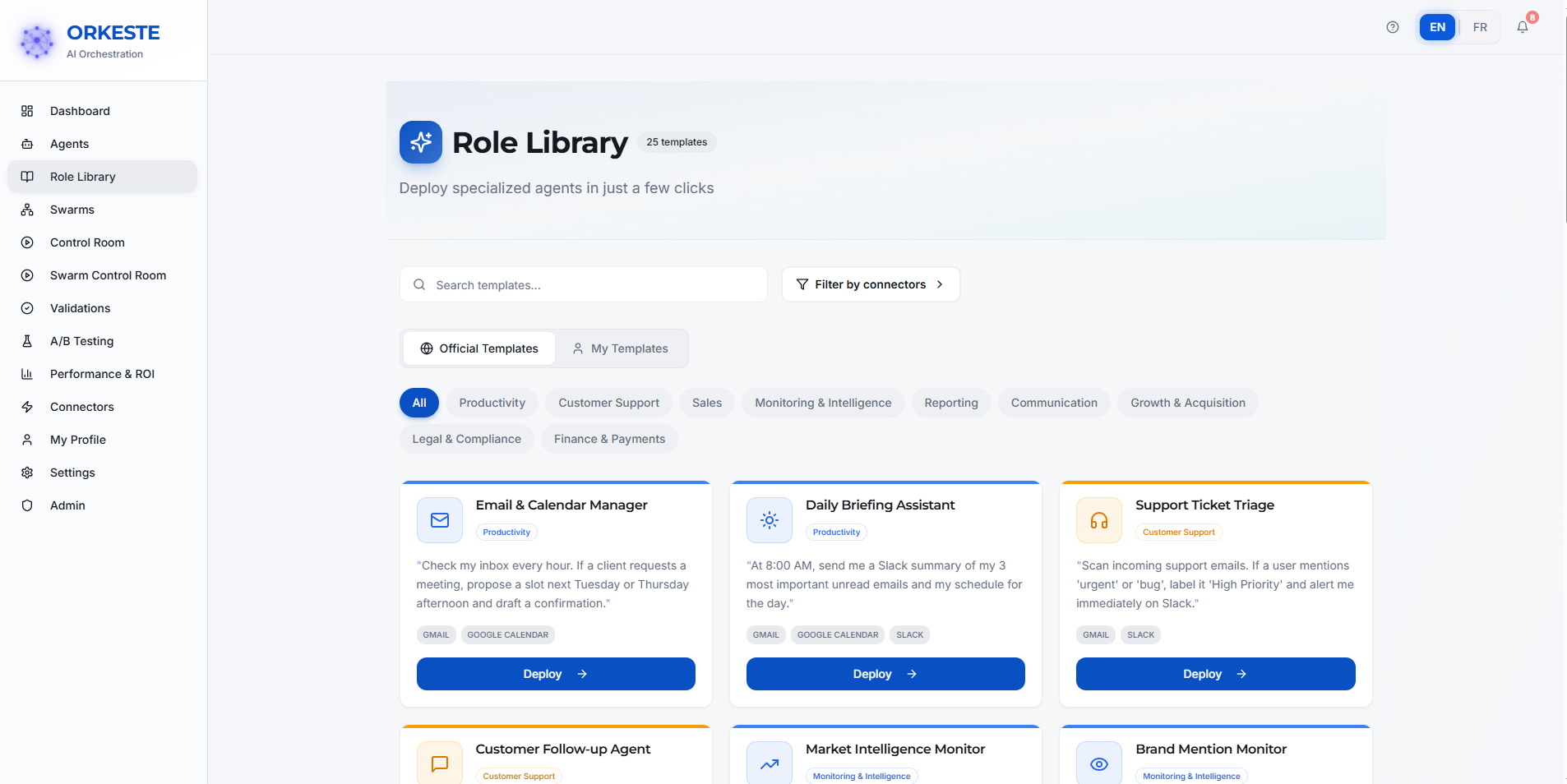Click the Search templates field
The height and width of the screenshot is (784, 1567).
584,284
